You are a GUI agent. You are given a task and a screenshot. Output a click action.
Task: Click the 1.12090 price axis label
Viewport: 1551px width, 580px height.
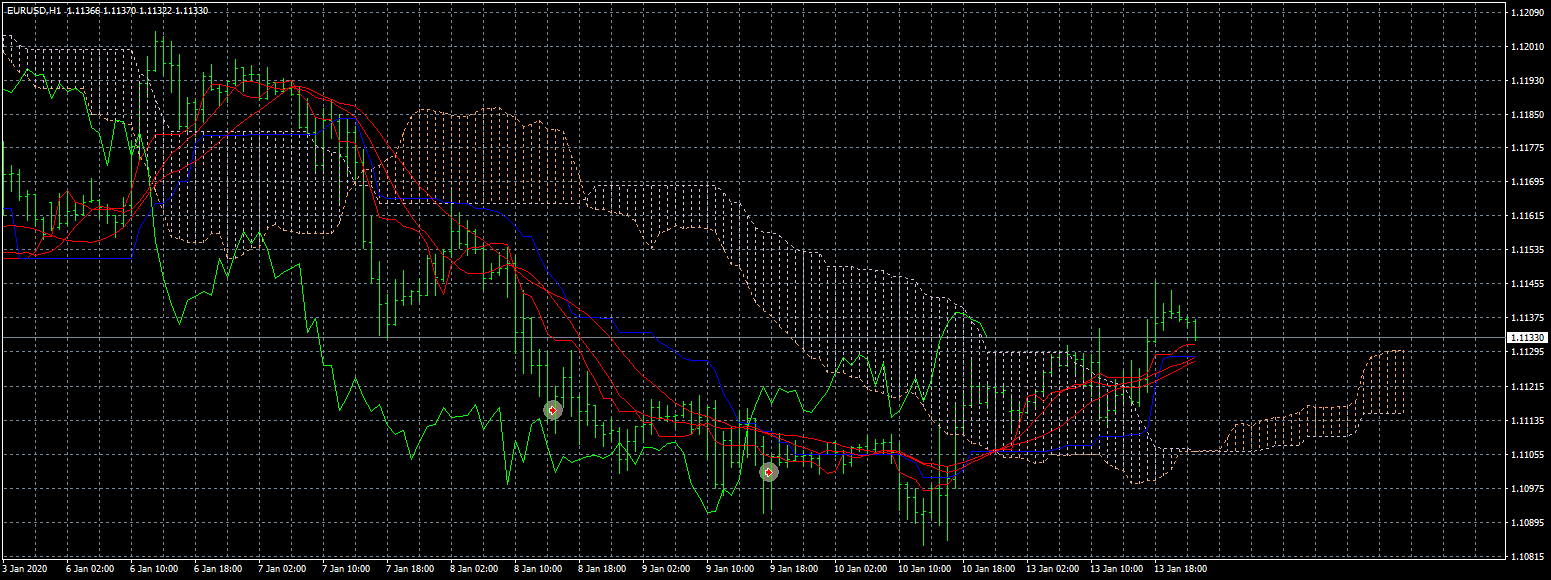click(1529, 13)
